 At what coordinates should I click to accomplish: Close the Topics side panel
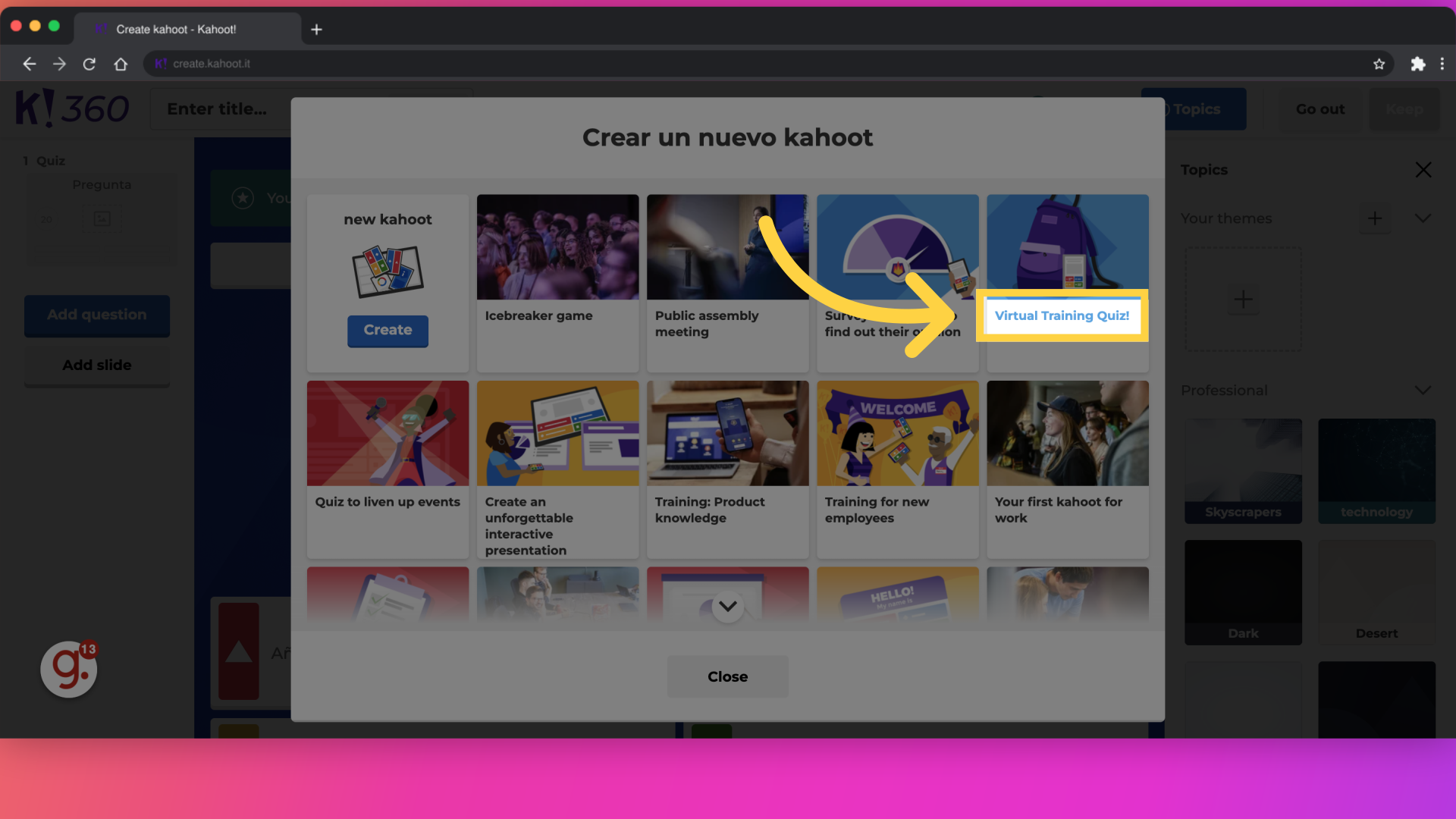pos(1423,170)
